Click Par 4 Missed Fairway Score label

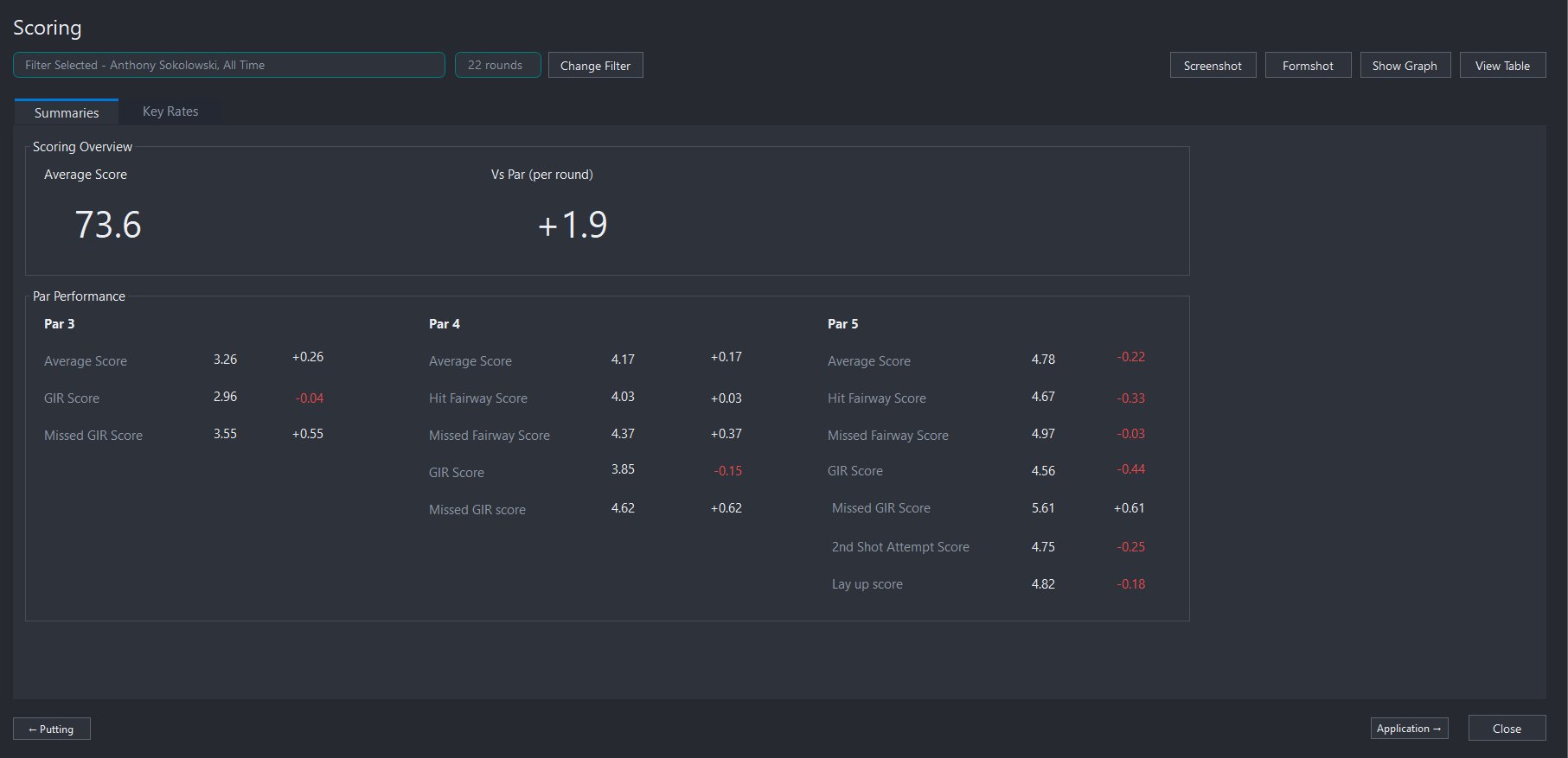click(x=490, y=436)
